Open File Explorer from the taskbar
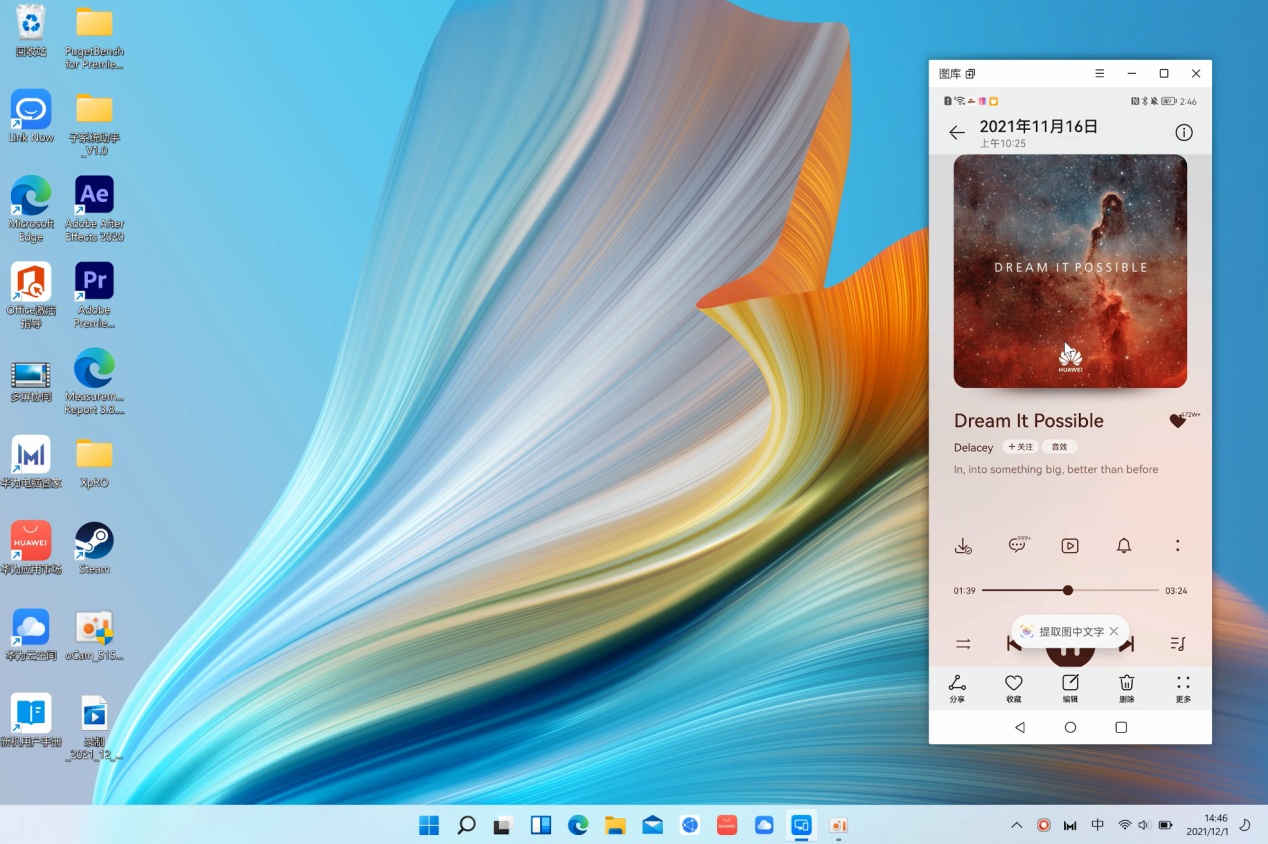The height and width of the screenshot is (844, 1268). tap(615, 825)
